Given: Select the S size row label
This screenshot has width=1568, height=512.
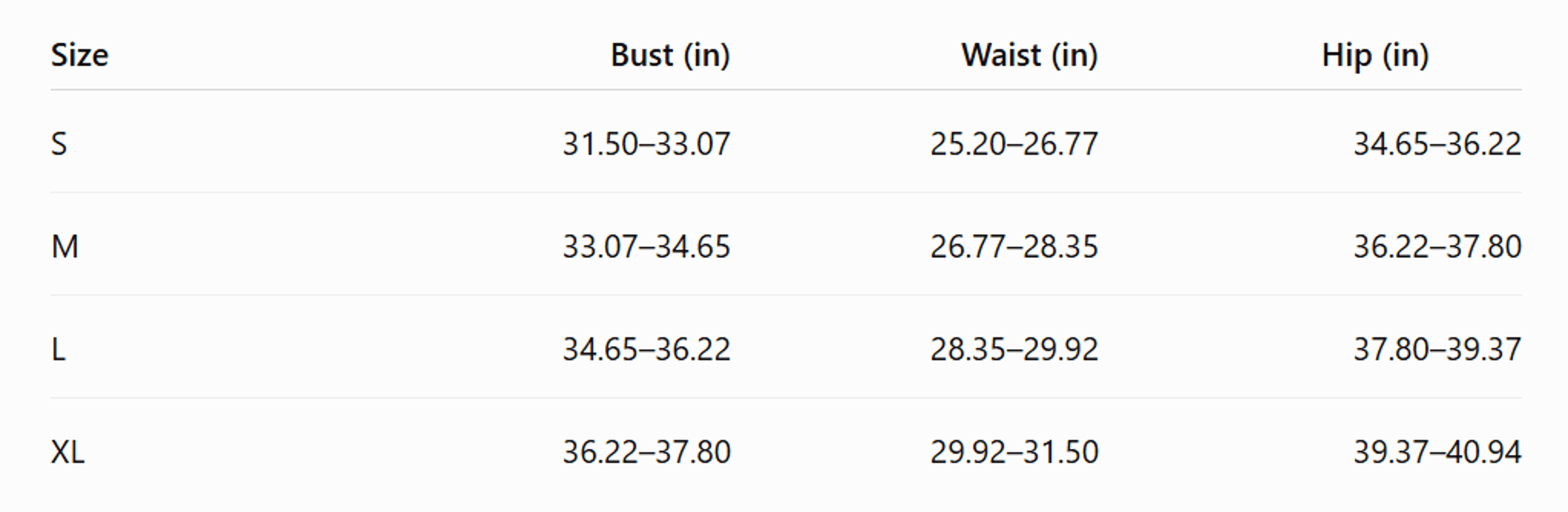Looking at the screenshot, I should tap(59, 144).
